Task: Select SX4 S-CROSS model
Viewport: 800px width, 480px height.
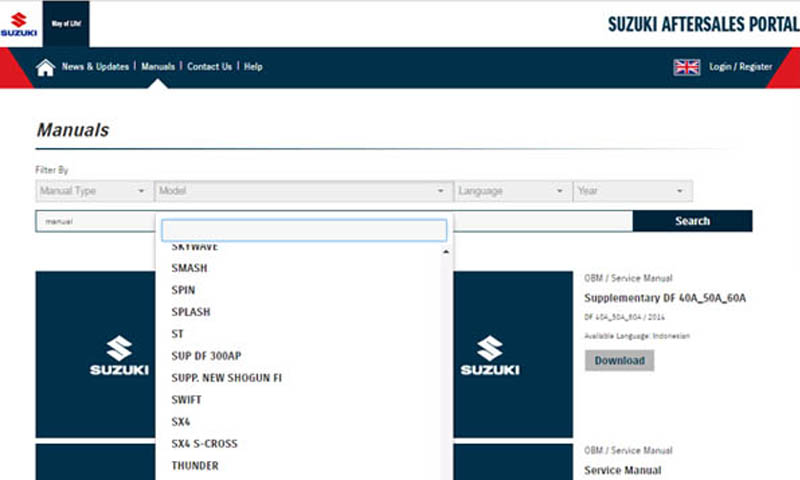Action: 204,444
